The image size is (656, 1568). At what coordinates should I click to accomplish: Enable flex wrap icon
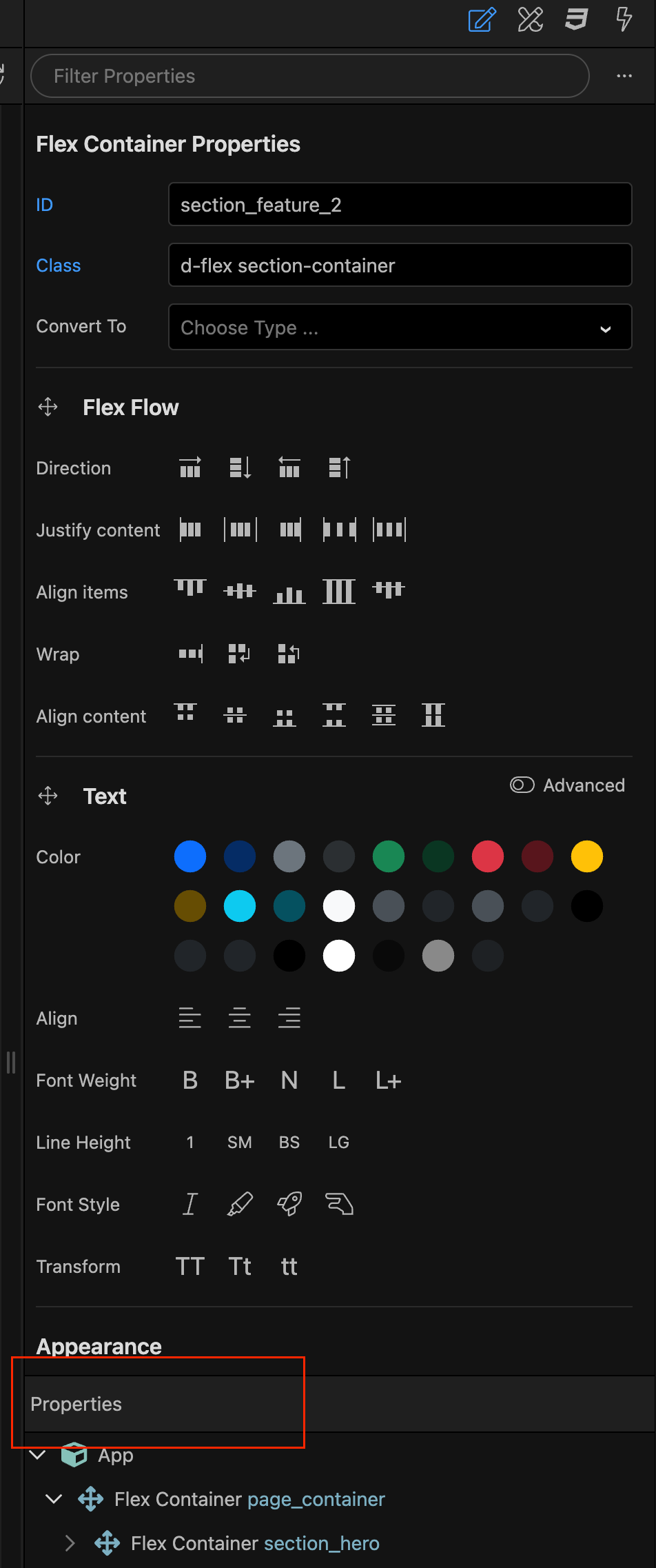[239, 653]
